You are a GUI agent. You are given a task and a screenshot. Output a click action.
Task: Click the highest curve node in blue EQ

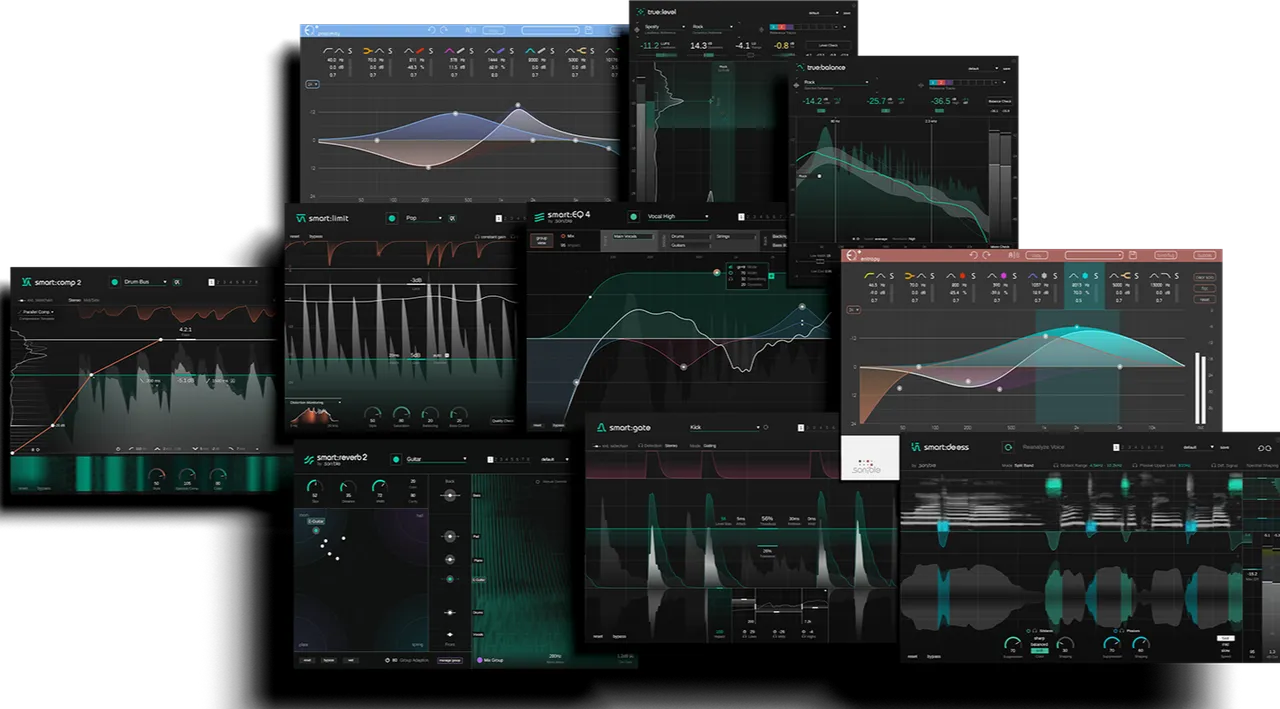tap(517, 105)
